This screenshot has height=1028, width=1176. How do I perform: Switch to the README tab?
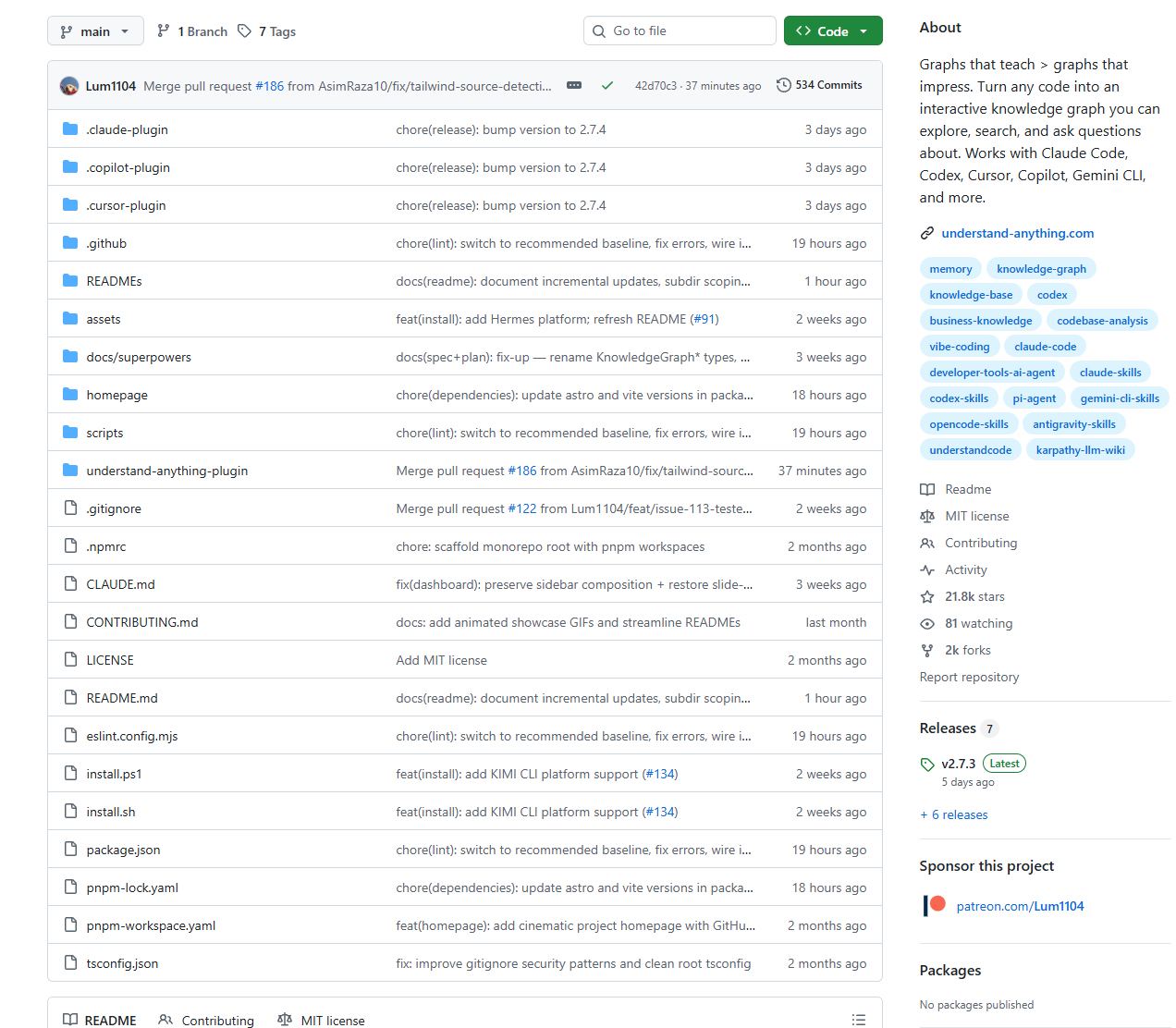coord(100,1020)
